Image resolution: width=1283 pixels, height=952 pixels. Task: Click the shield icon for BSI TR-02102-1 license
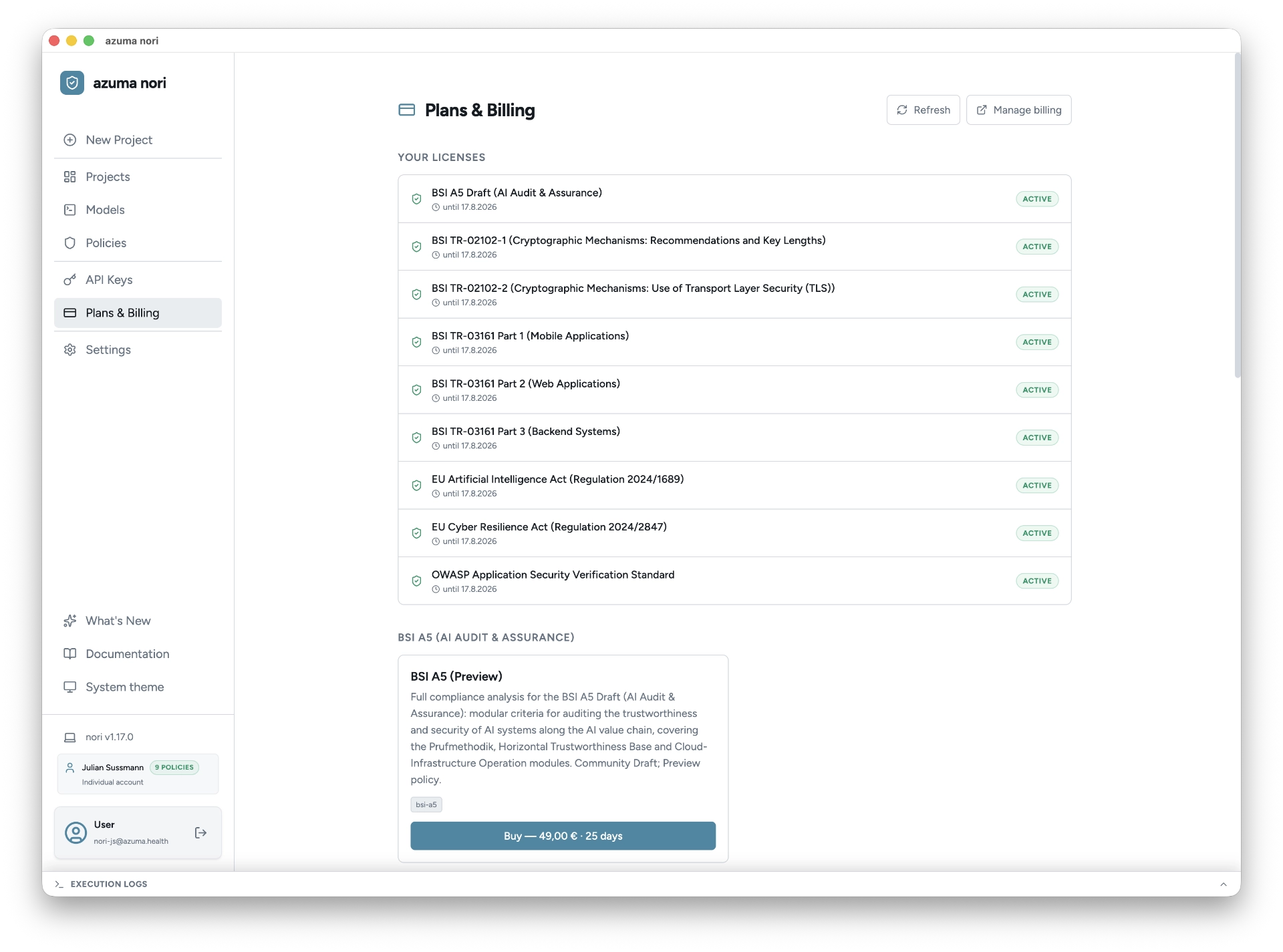[x=416, y=247]
